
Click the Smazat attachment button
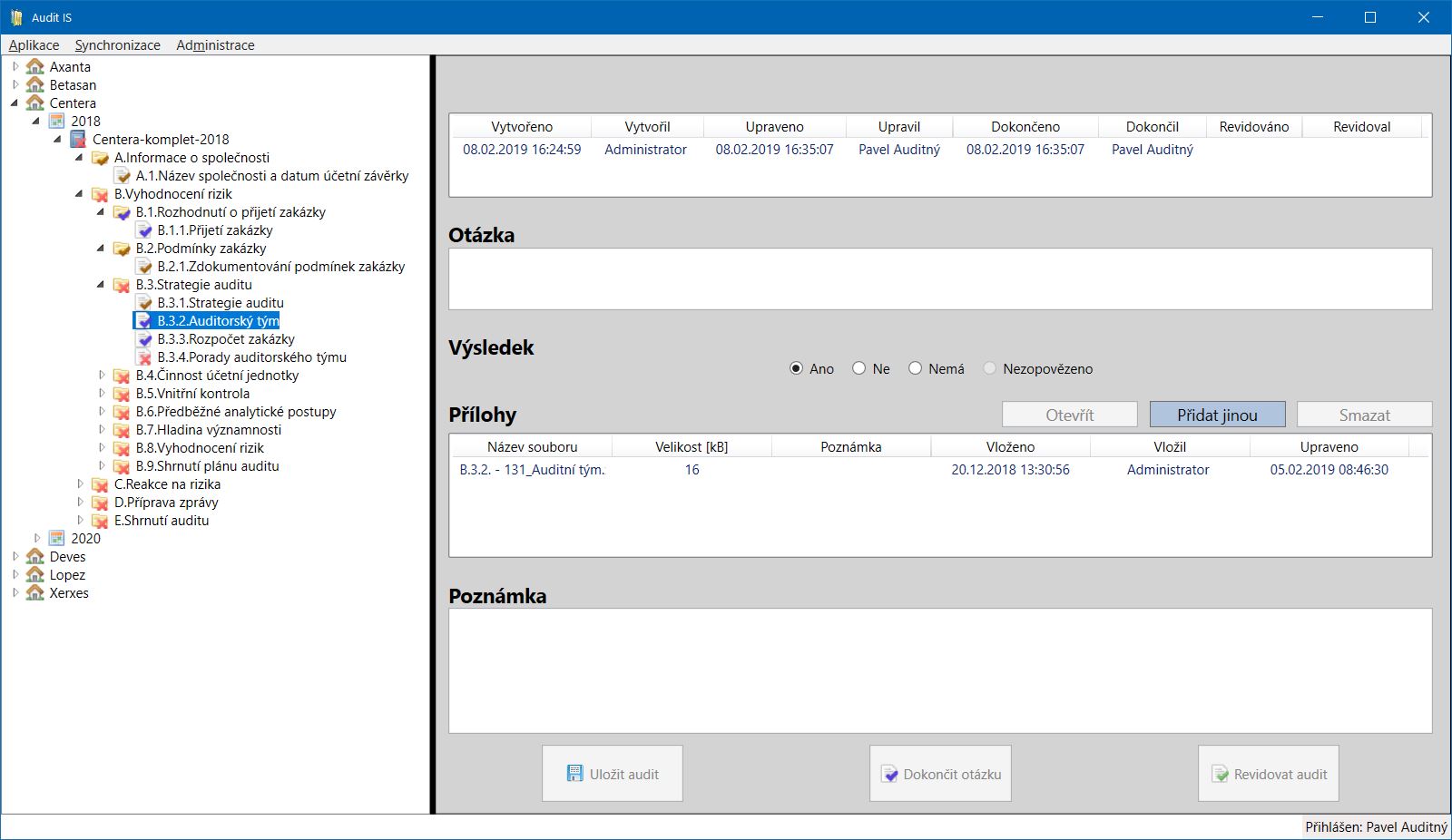pos(1364,415)
